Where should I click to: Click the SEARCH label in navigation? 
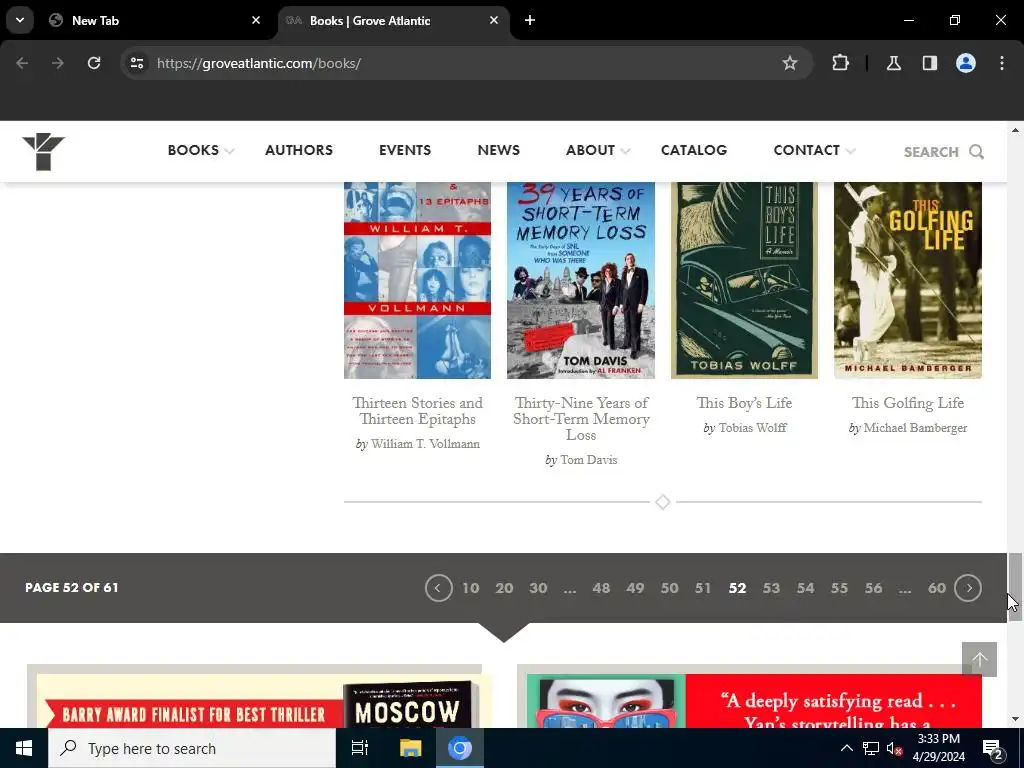point(931,152)
